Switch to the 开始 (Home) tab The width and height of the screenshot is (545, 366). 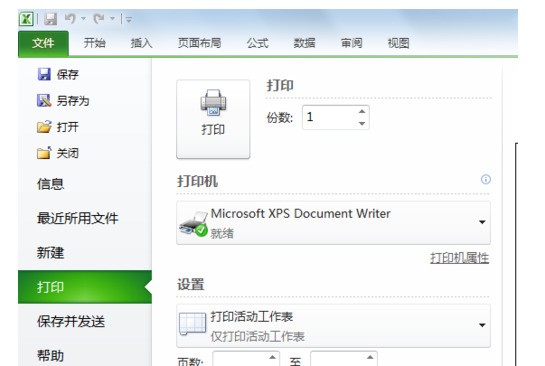(95, 43)
